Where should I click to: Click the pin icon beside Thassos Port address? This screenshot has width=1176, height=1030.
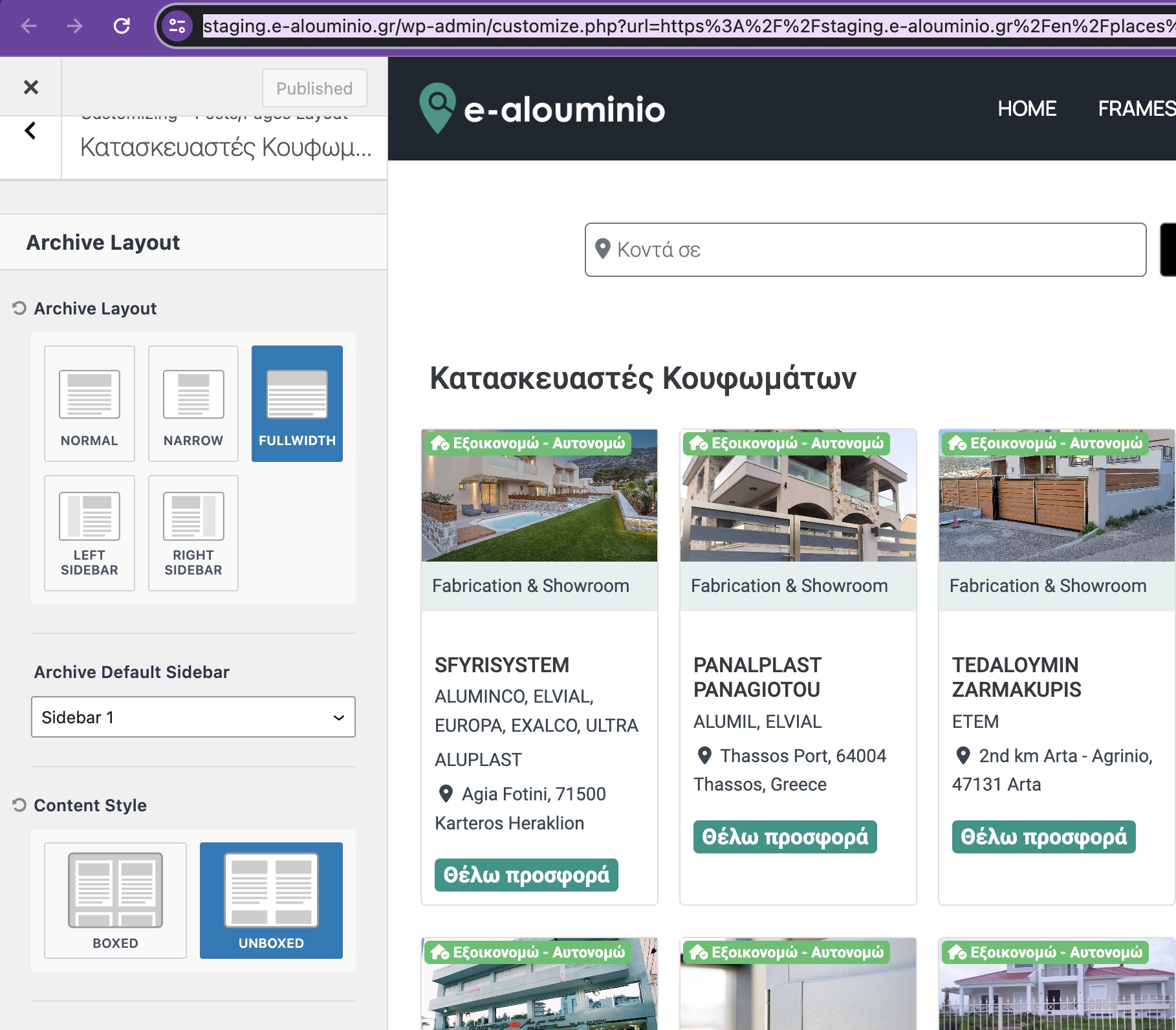pos(704,755)
